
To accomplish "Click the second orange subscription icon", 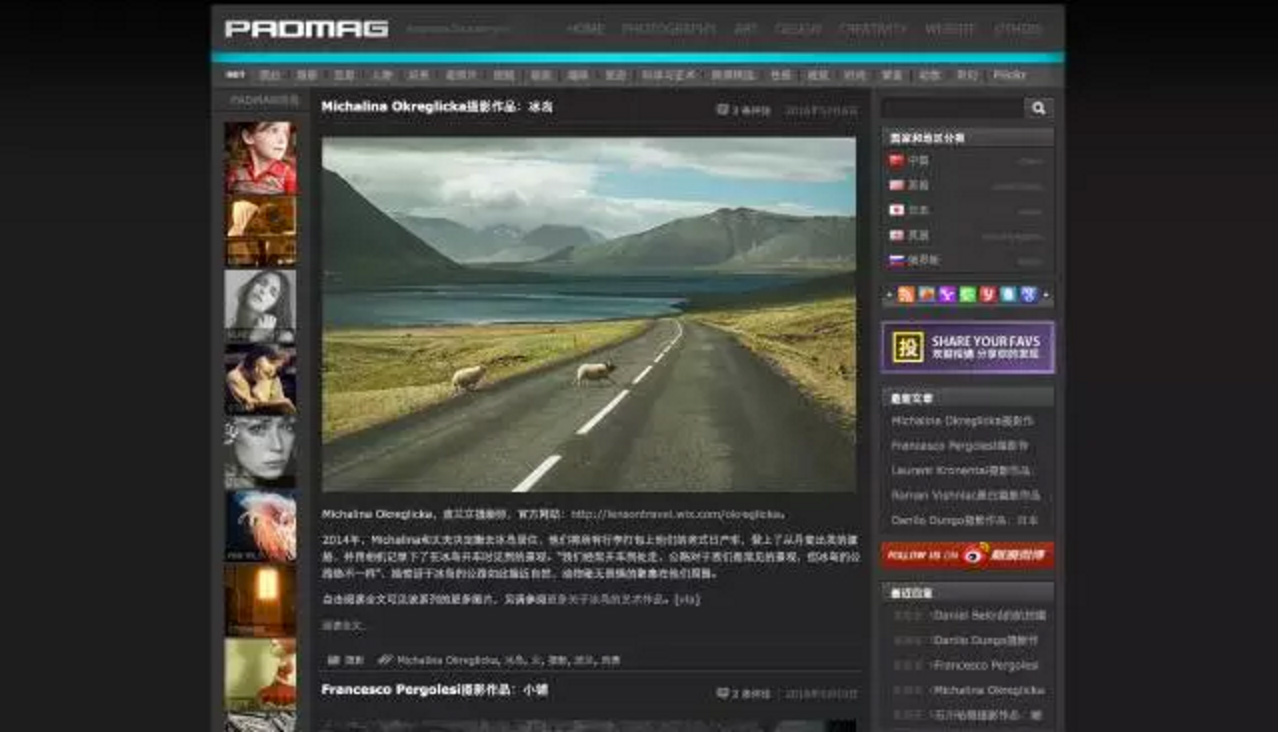I will 927,294.
